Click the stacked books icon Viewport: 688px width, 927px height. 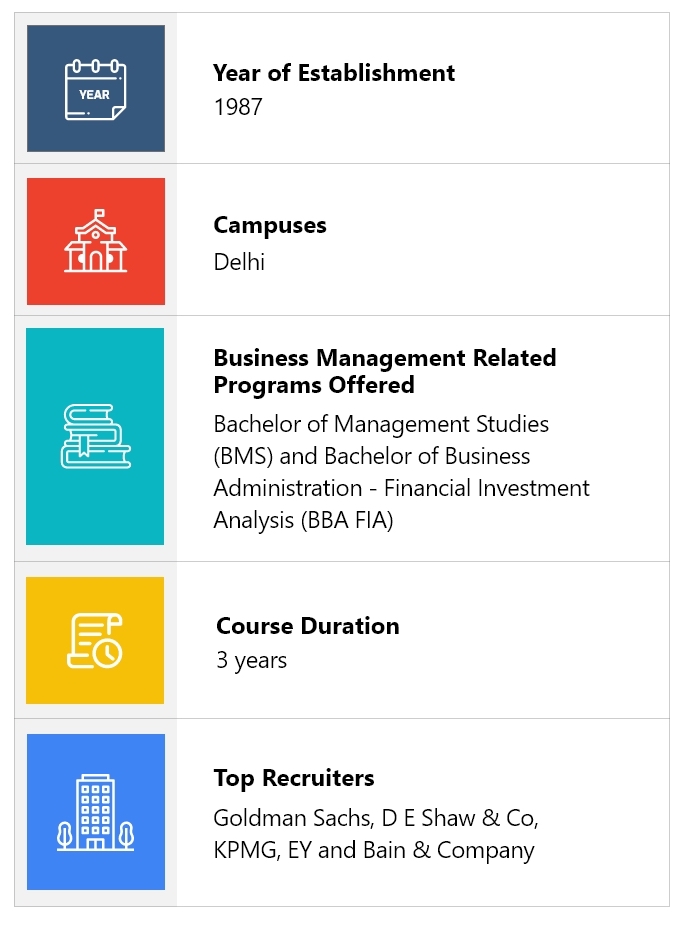(x=95, y=437)
